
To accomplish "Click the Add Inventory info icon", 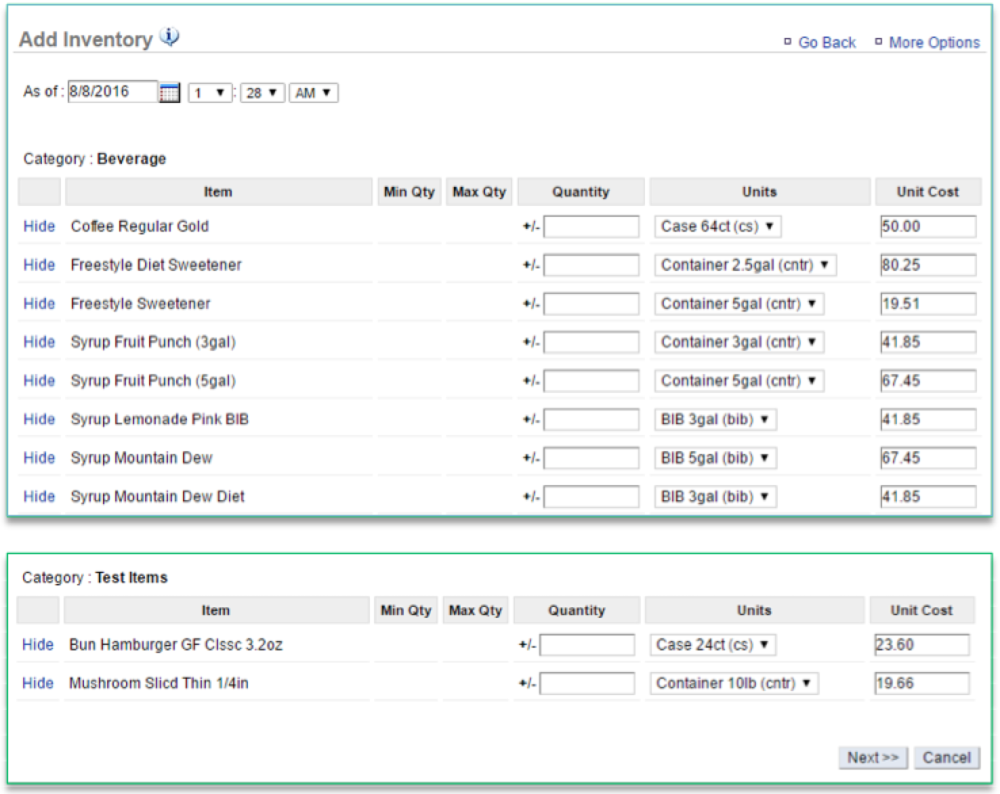I will (x=169, y=36).
